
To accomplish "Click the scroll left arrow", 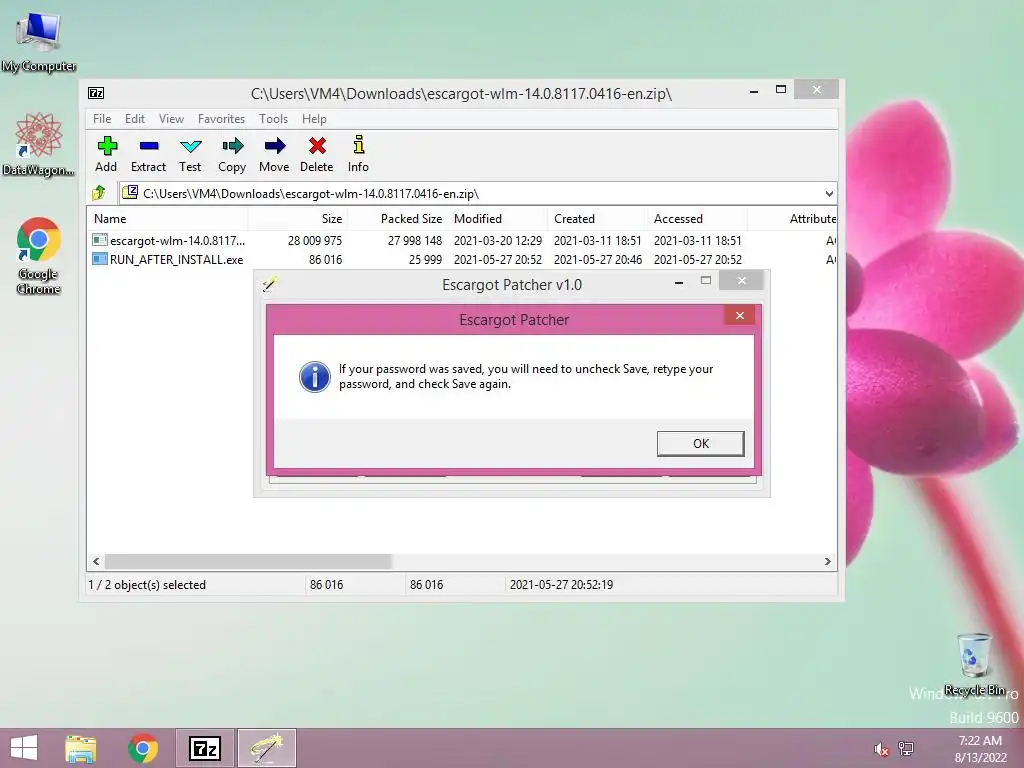I will click(97, 561).
